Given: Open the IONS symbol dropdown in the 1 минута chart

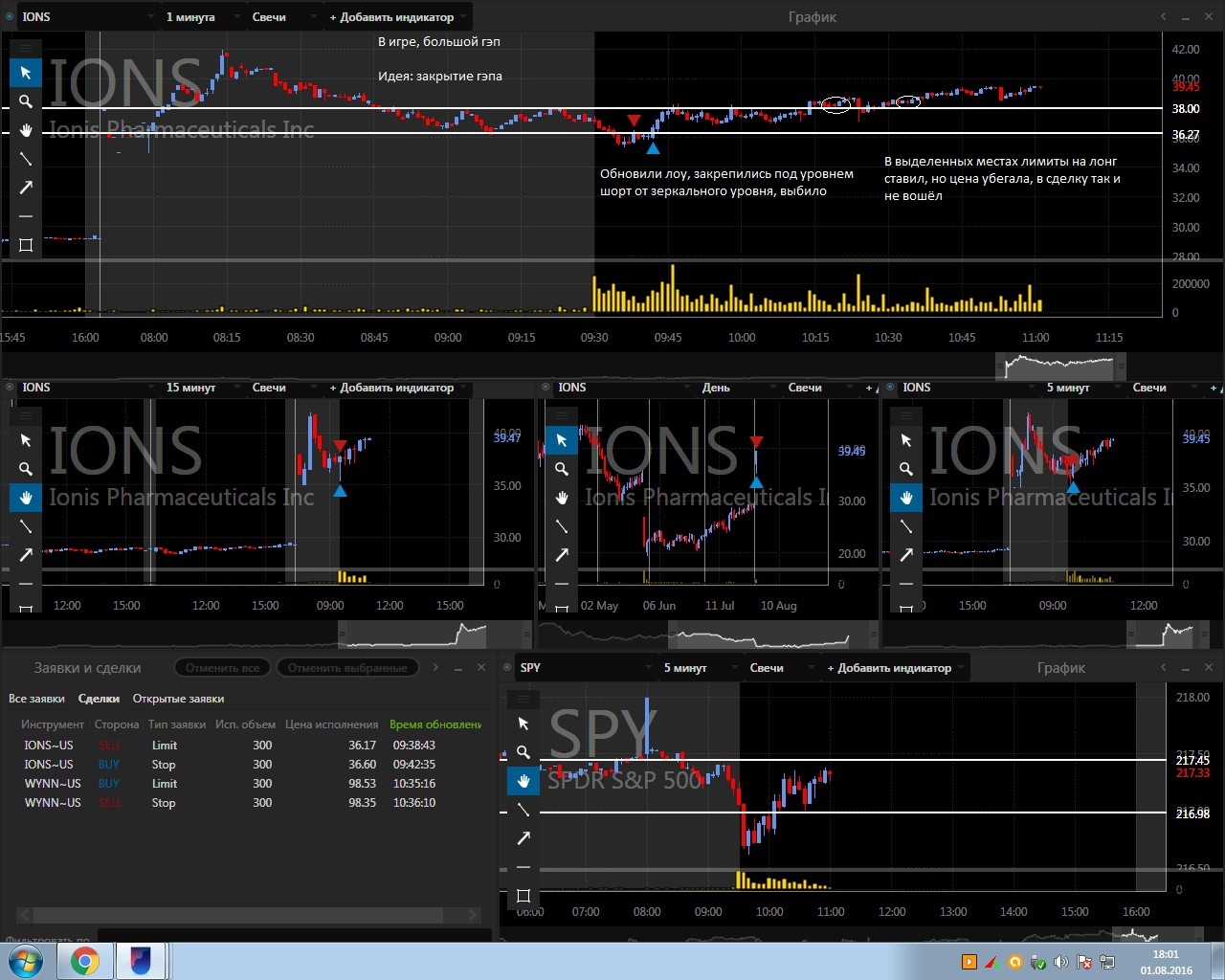Looking at the screenshot, I should tap(88, 17).
